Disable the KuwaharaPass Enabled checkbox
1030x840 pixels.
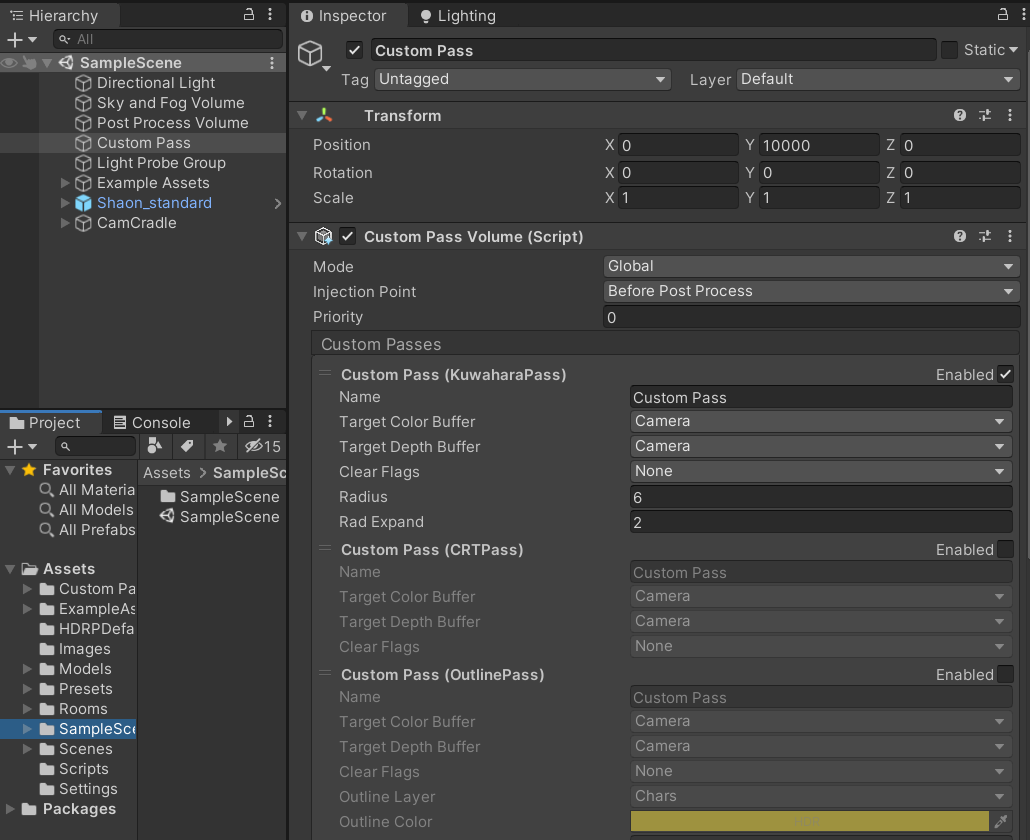click(1005, 375)
